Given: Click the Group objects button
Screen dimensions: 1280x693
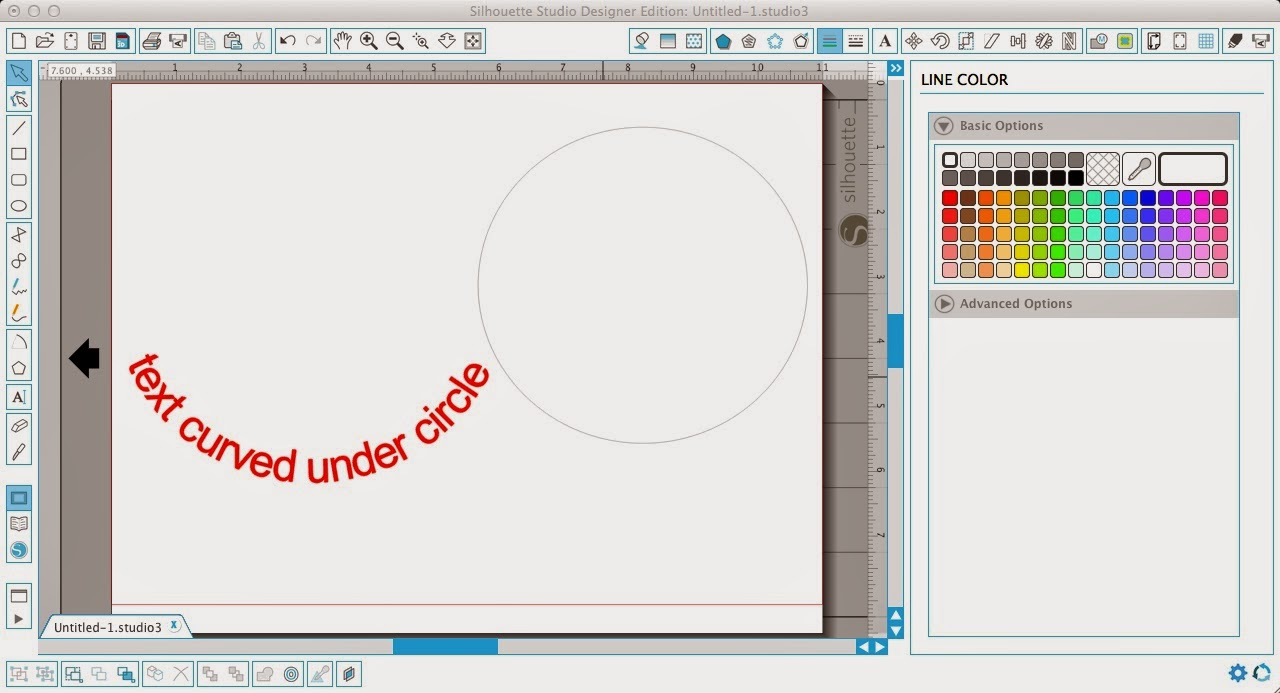Looking at the screenshot, I should [74, 674].
